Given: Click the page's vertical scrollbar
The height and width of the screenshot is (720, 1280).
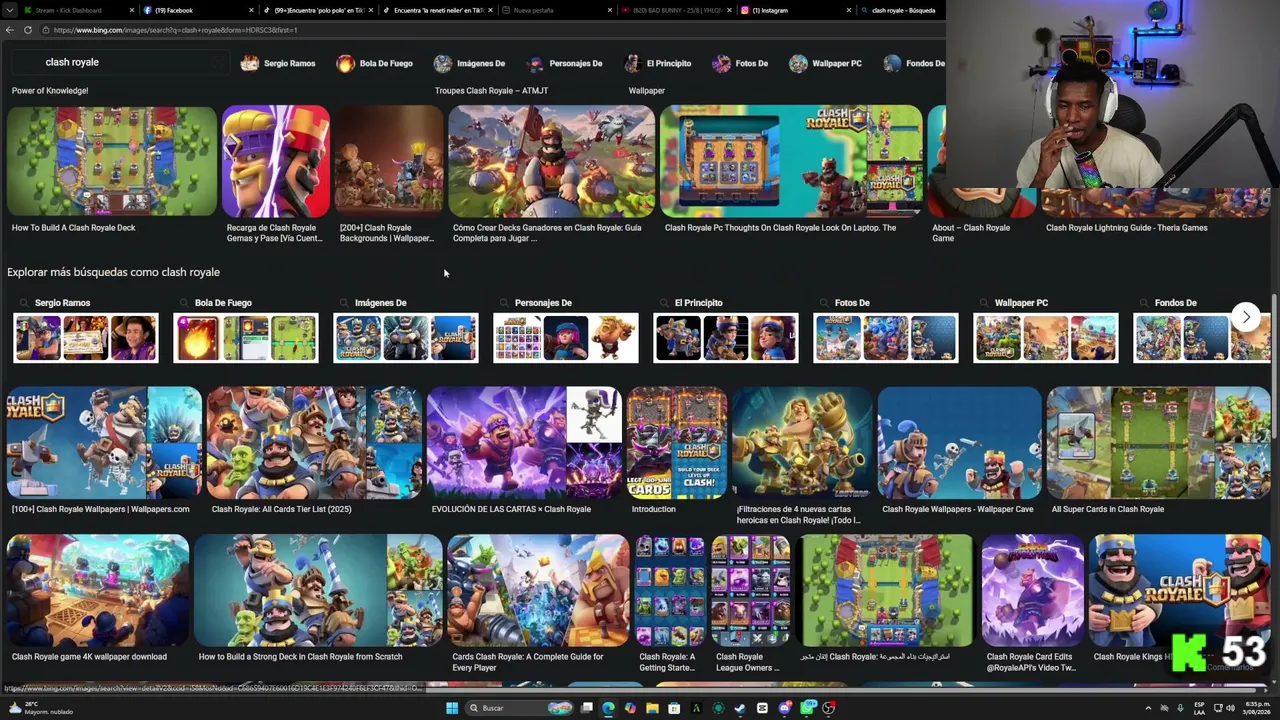Looking at the screenshot, I should click(x=1275, y=366).
